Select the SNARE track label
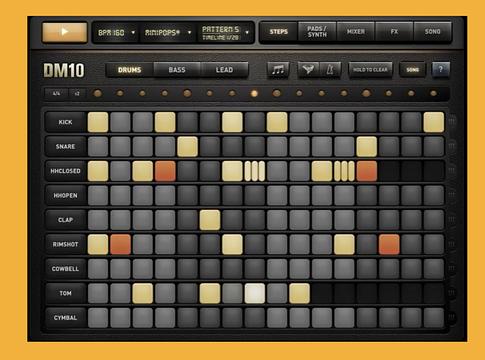The width and height of the screenshot is (485, 360). (x=65, y=146)
